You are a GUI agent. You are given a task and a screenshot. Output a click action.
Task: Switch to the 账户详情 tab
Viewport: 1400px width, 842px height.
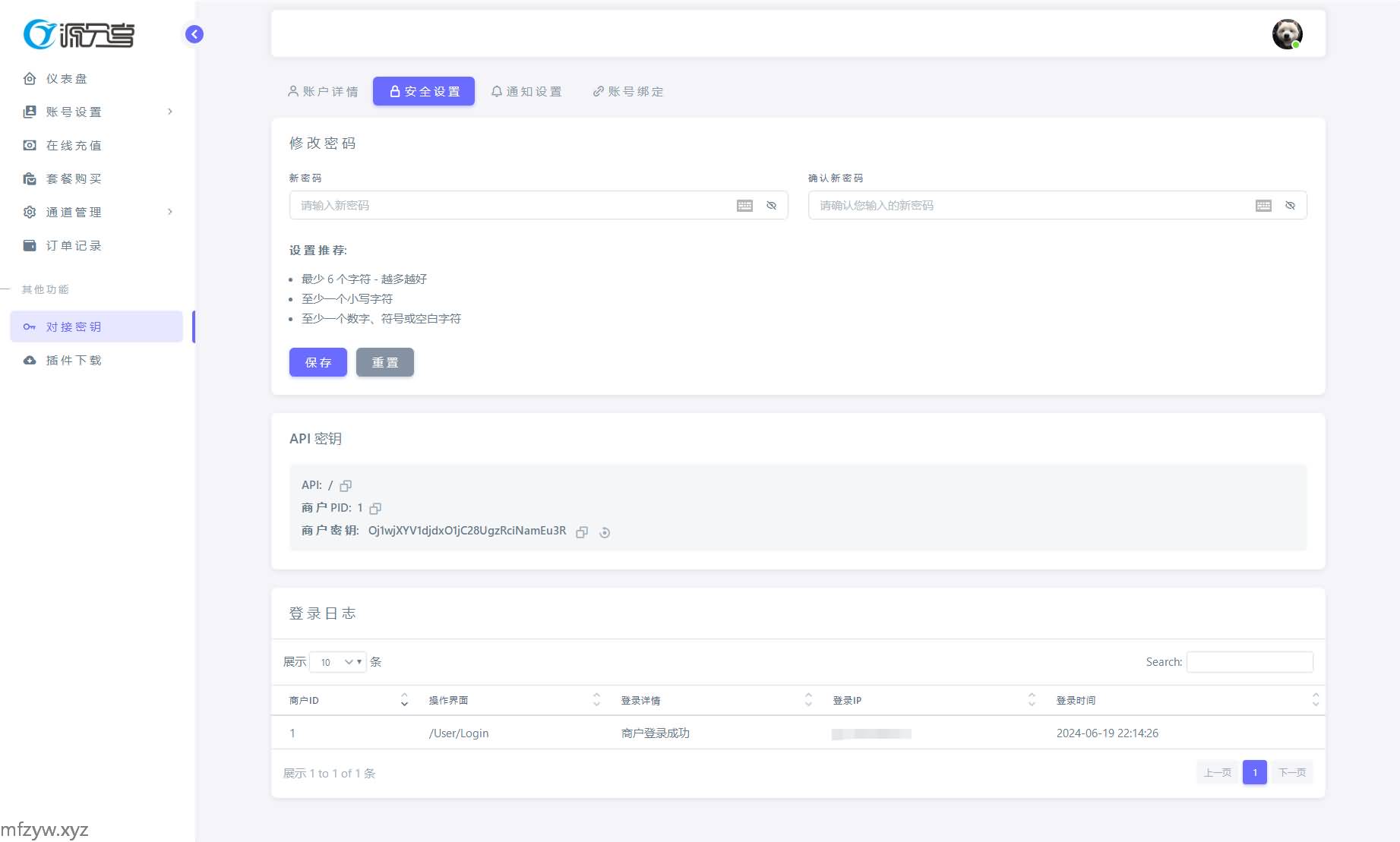tap(323, 91)
